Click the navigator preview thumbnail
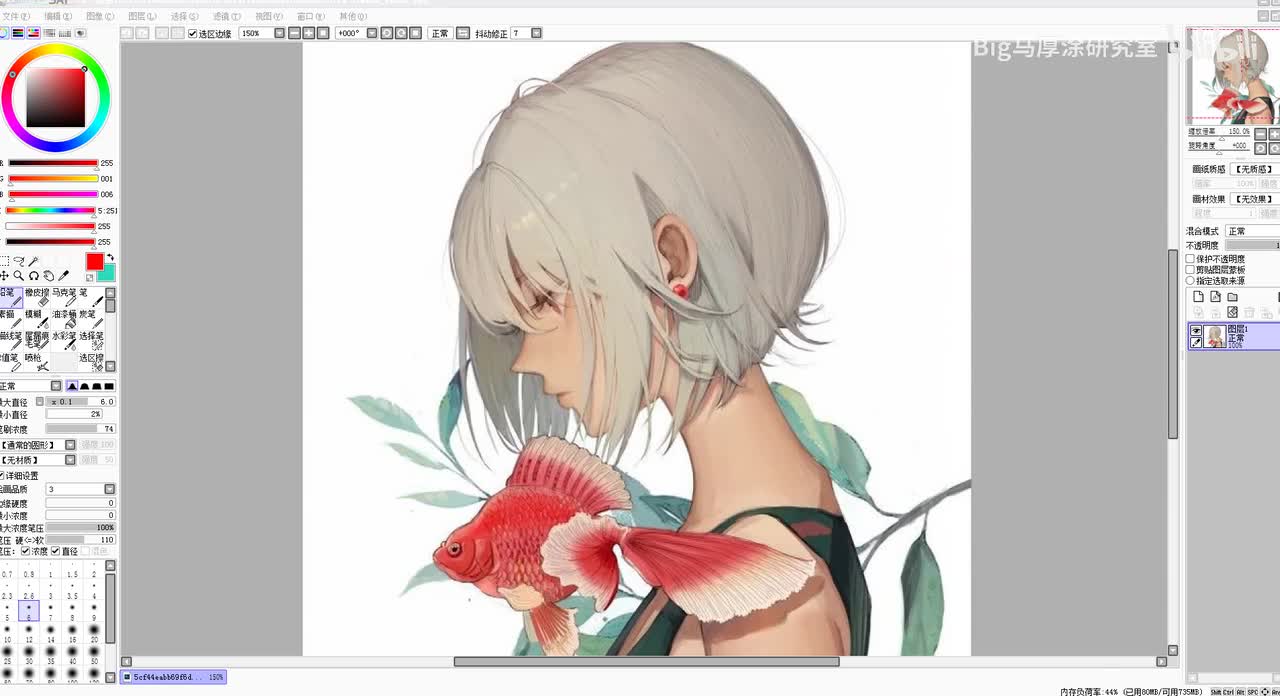1280x696 pixels. click(1232, 76)
